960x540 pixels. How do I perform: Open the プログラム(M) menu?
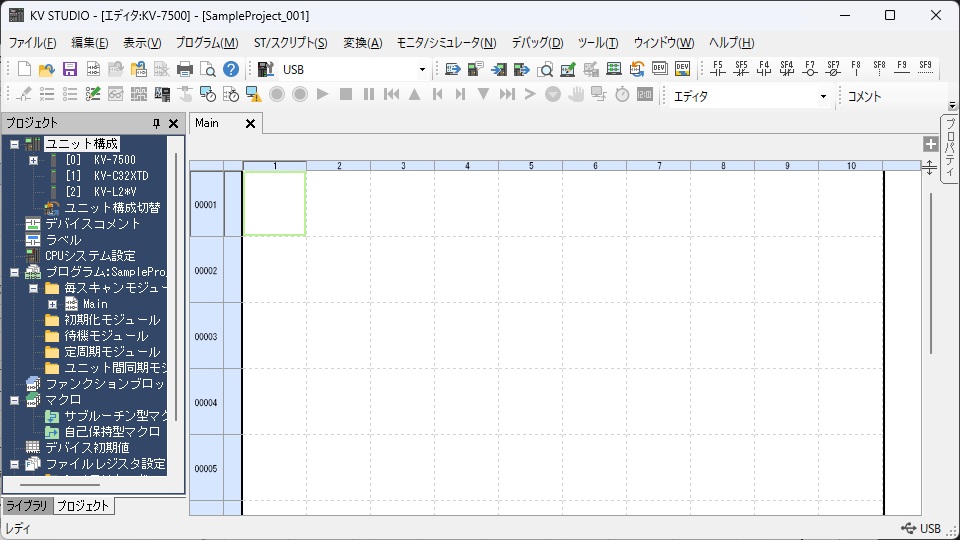206,43
